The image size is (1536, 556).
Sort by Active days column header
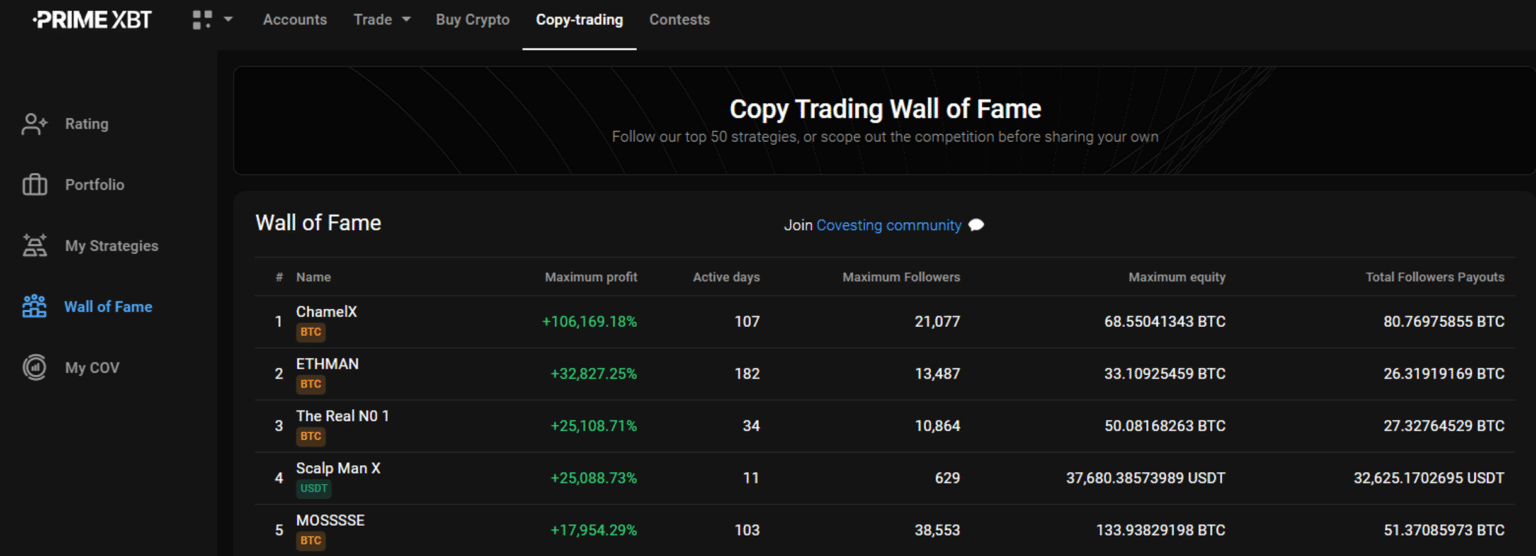click(x=726, y=277)
